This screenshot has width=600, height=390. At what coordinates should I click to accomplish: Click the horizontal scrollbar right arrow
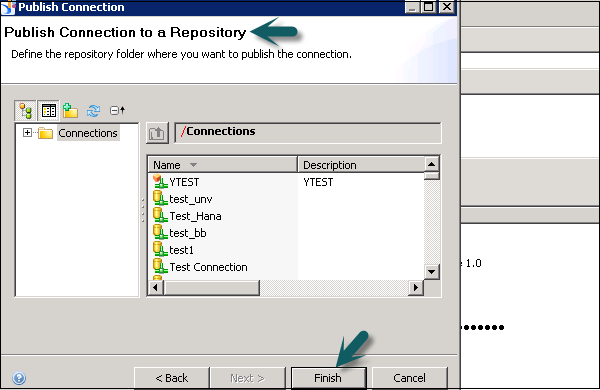pos(416,287)
